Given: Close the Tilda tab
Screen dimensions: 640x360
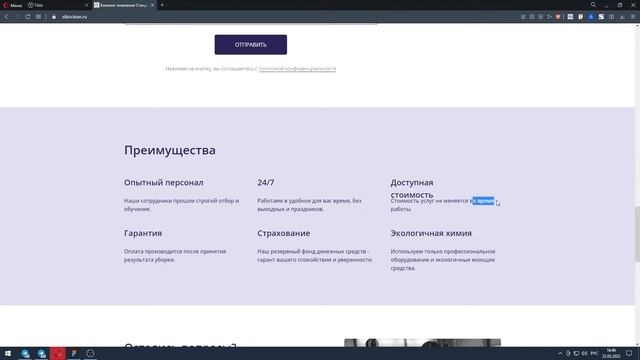Looking at the screenshot, I should 86,5.
